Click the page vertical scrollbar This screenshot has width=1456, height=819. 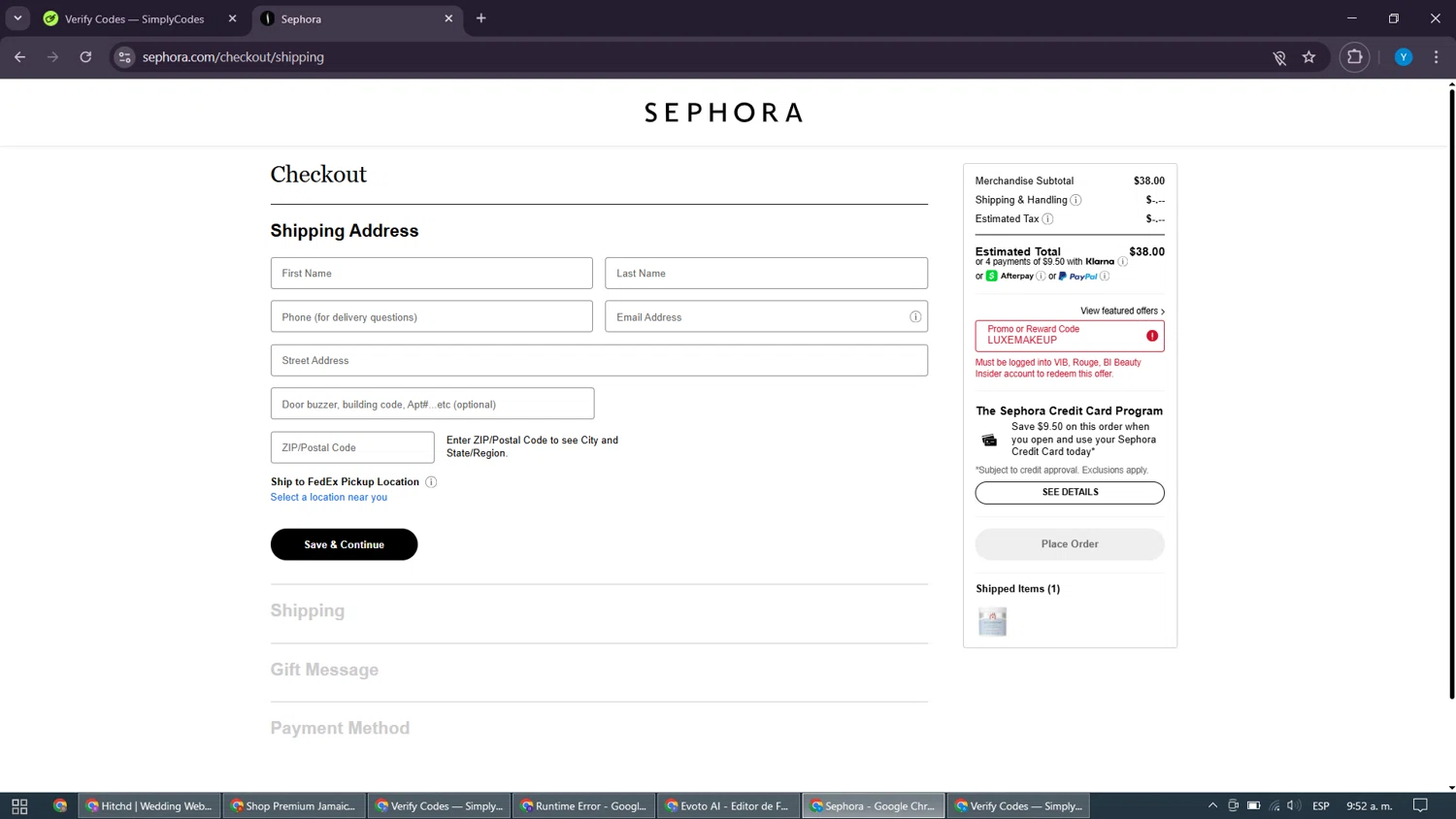point(1451,393)
